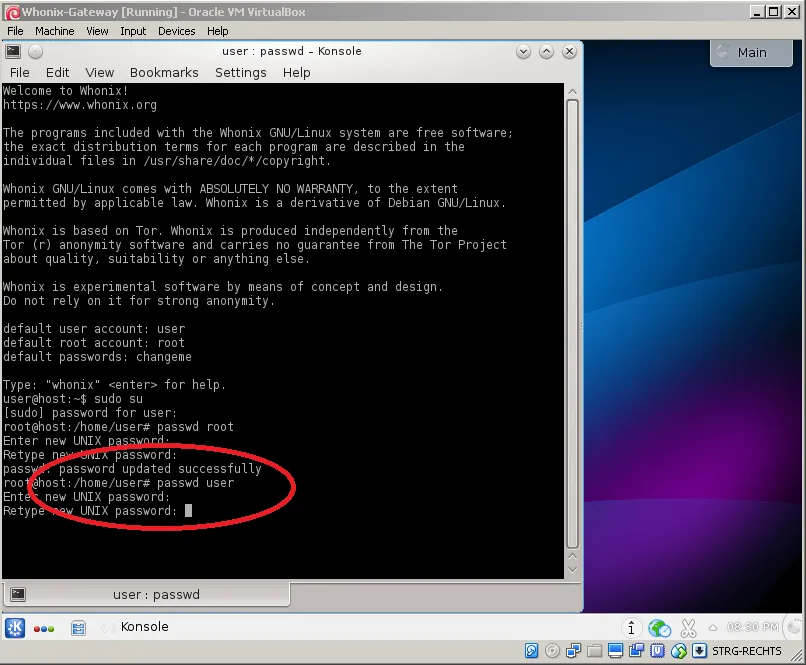The image size is (806, 665).
Task: Click the 'passwd root' command line
Action: pos(118,427)
